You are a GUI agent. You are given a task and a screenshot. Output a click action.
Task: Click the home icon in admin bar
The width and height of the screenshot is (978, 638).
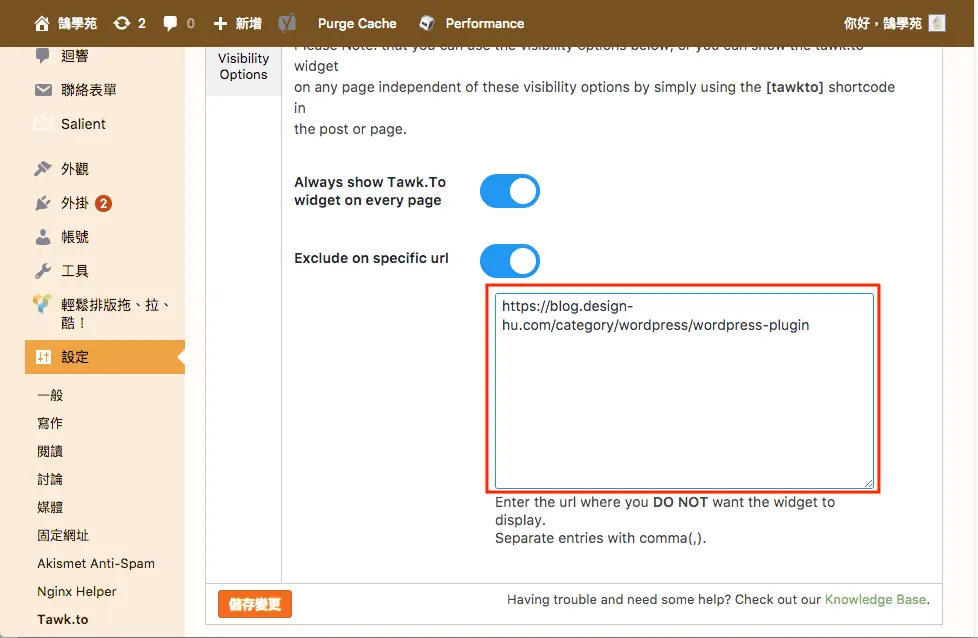coord(42,24)
